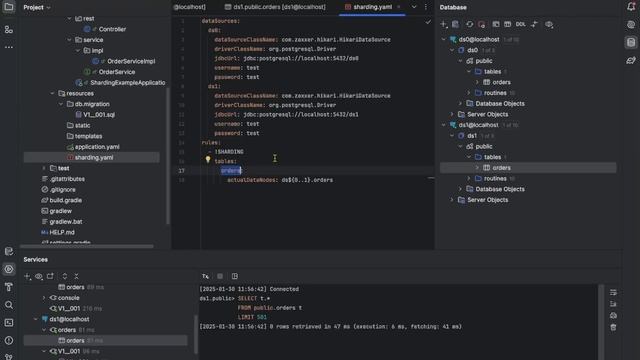Open table editor icon in Database toolbar

(507, 24)
